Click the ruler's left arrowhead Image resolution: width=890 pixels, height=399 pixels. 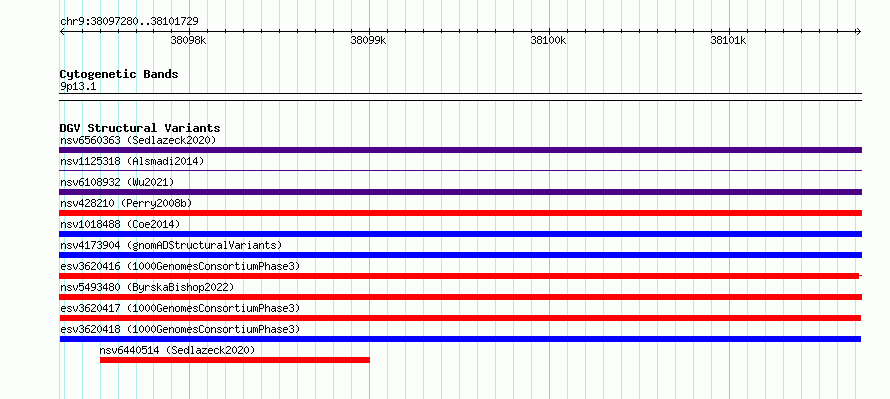point(62,32)
